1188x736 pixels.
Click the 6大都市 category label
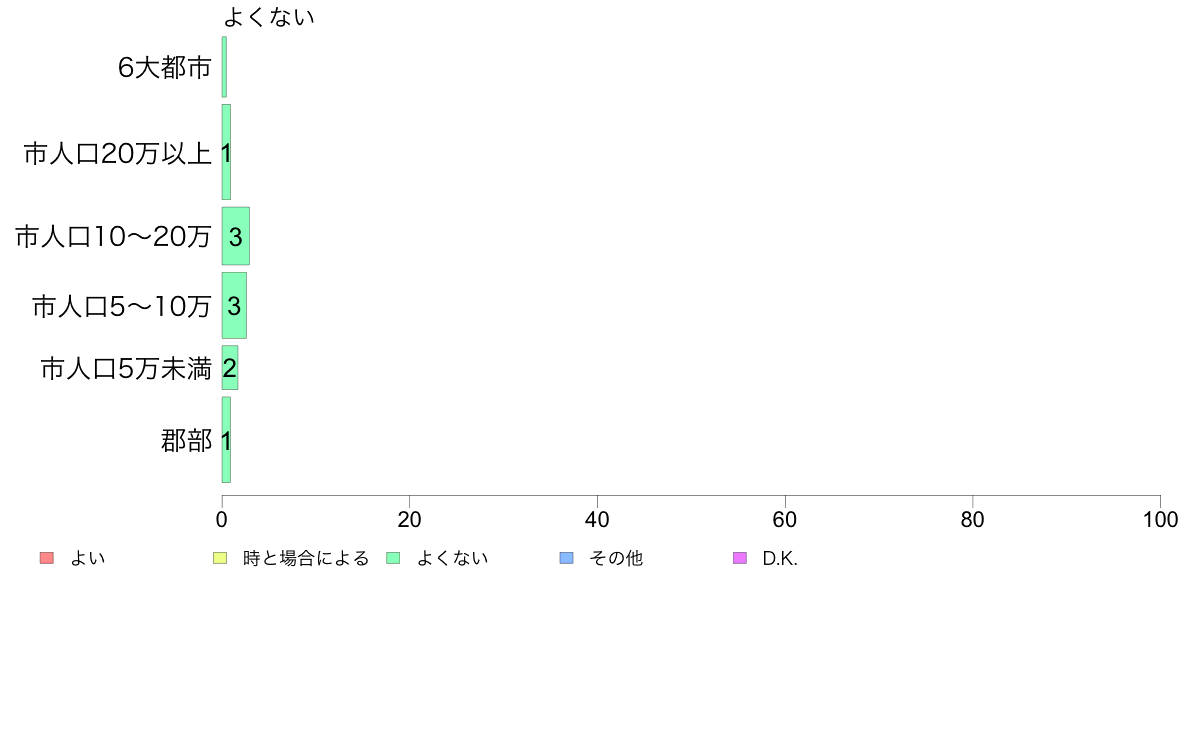[164, 67]
